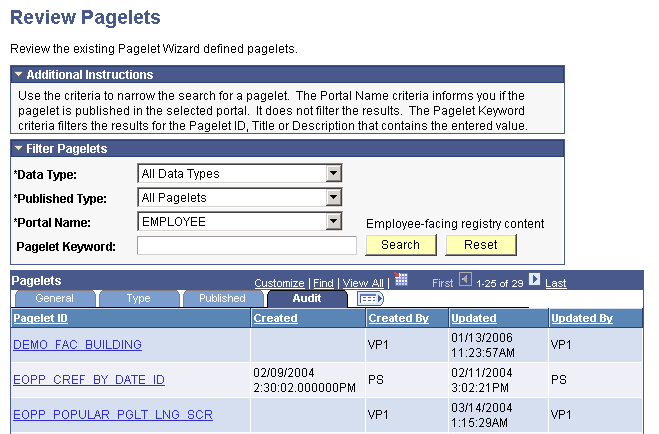Click the Customize link in Pagelets grid
Image resolution: width=659 pixels, height=434 pixels.
click(x=279, y=283)
